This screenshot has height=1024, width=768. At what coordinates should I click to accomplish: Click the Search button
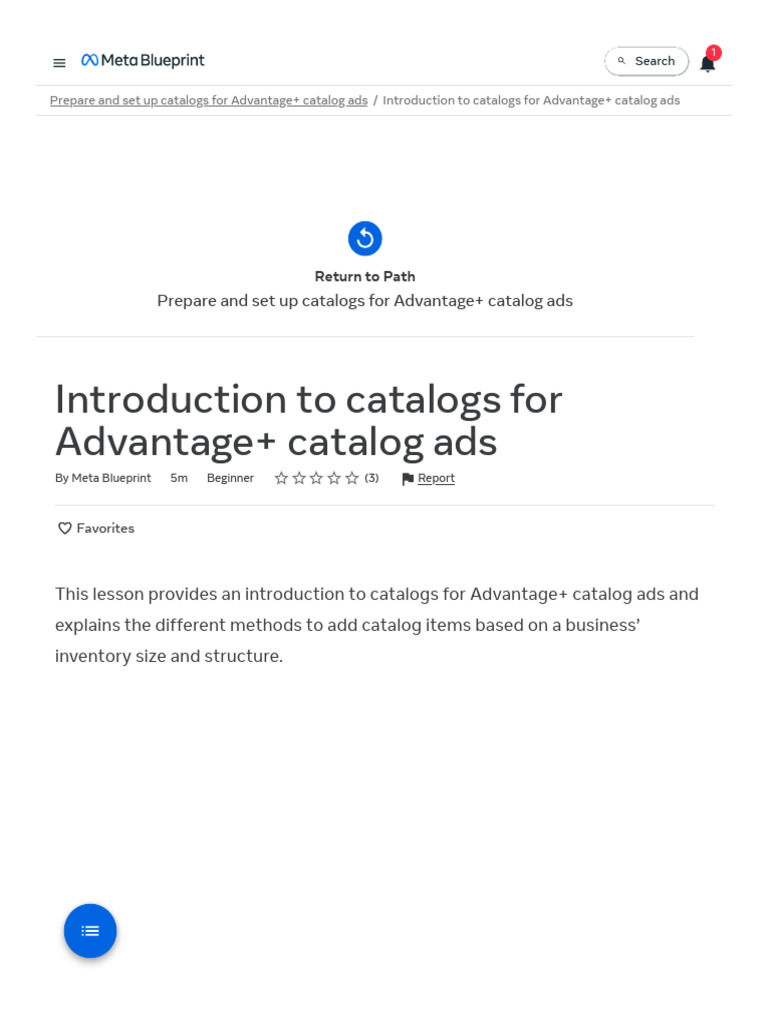[646, 61]
